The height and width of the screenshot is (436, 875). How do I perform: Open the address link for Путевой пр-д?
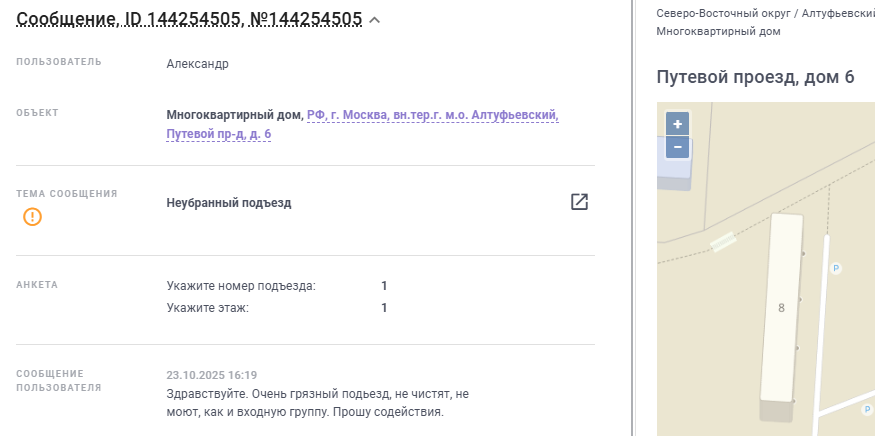(218, 133)
